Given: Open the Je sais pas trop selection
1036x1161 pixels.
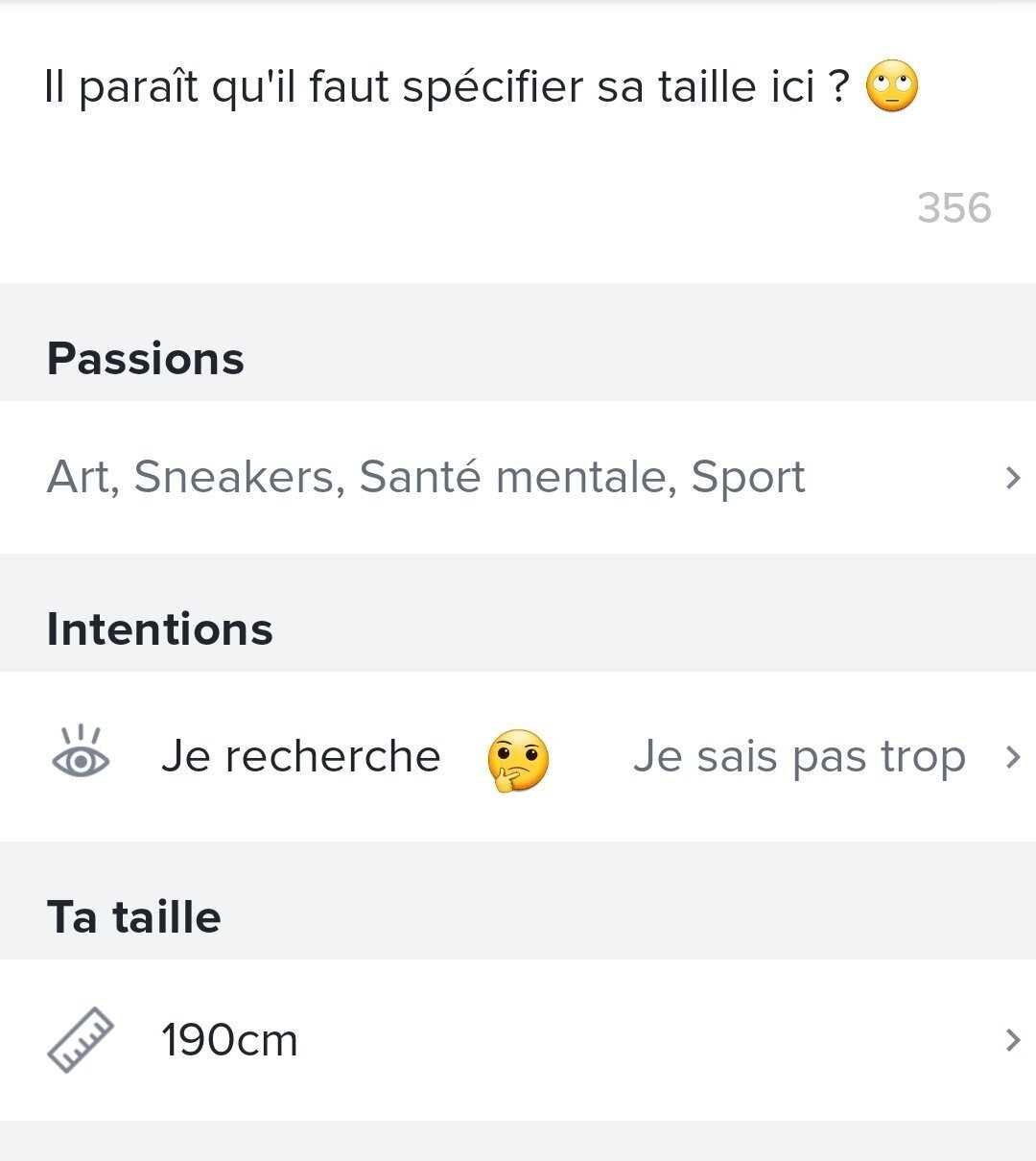Looking at the screenshot, I should coord(798,757).
